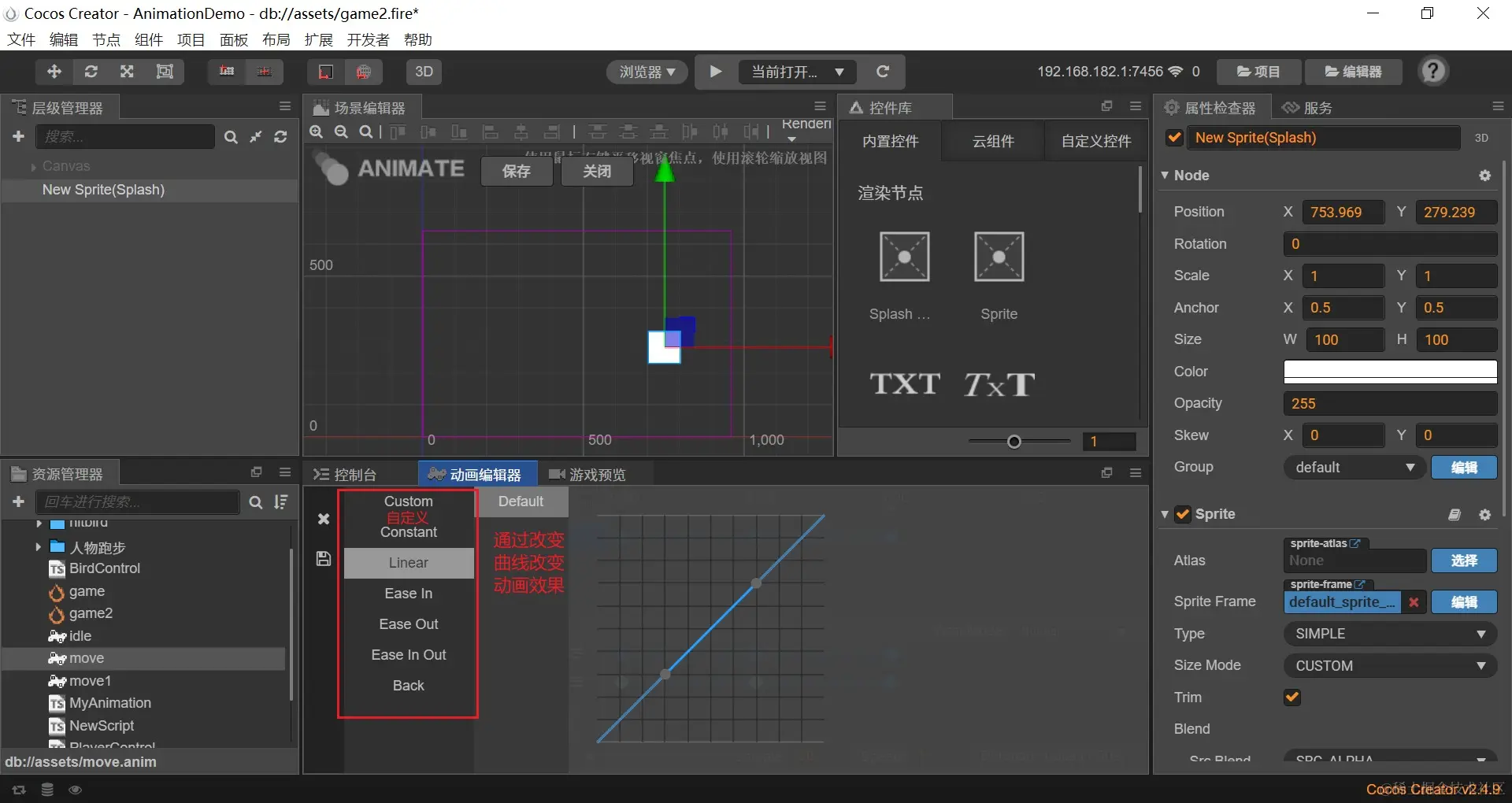Click the assets search magnifier icon
The image size is (1512, 803).
tap(256, 502)
